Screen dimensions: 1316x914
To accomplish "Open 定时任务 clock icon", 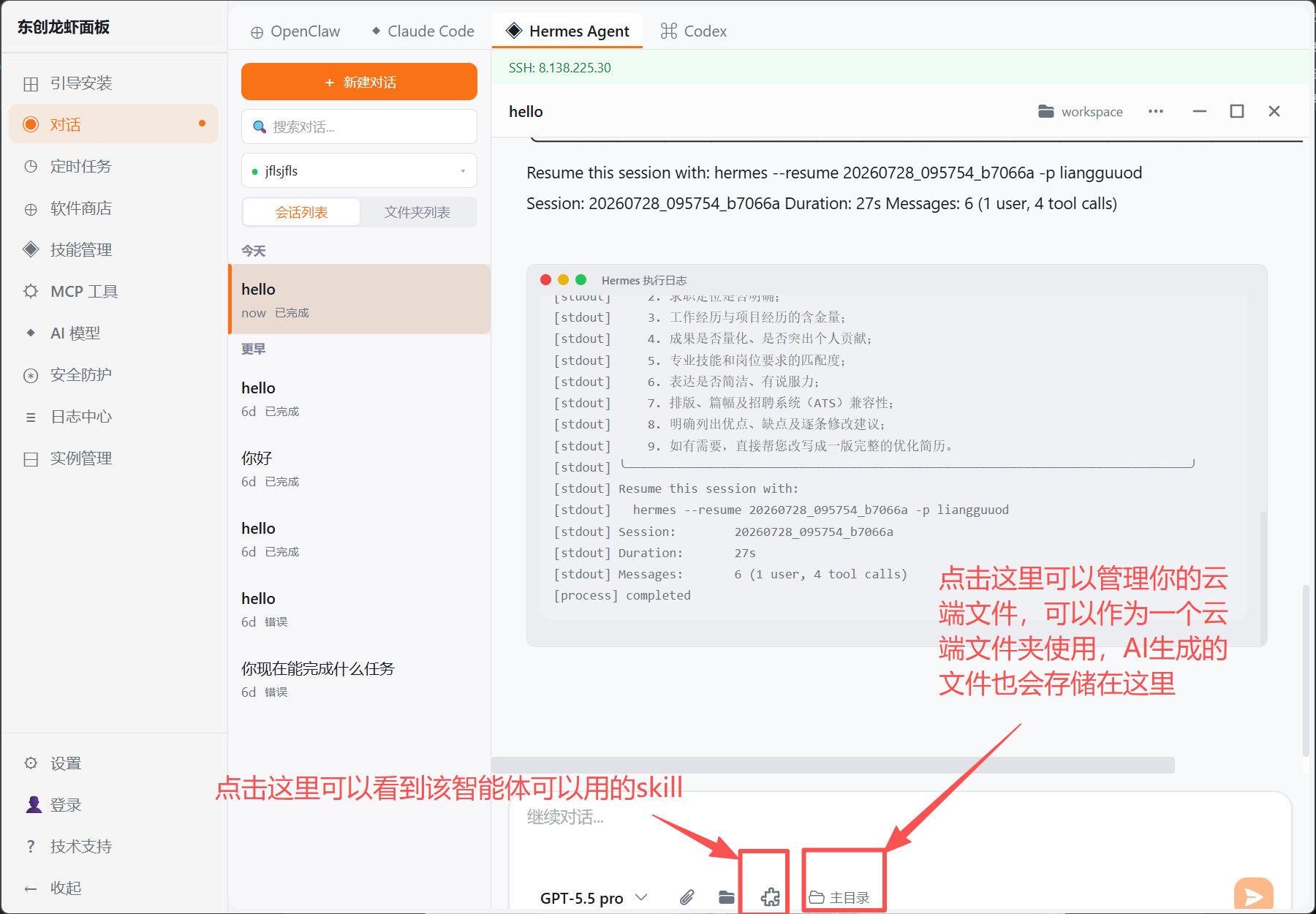I will pyautogui.click(x=31, y=167).
